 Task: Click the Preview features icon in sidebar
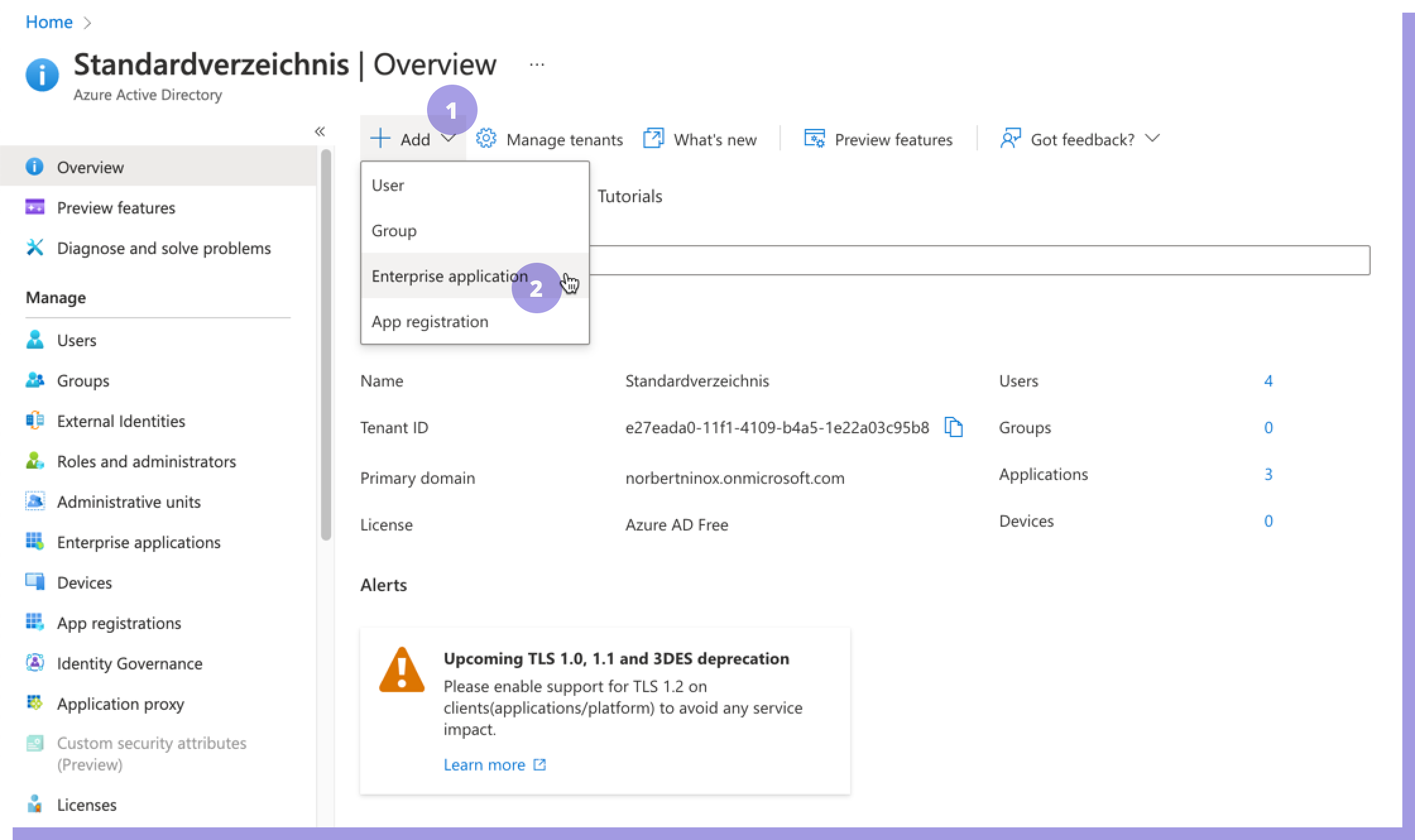[35, 207]
